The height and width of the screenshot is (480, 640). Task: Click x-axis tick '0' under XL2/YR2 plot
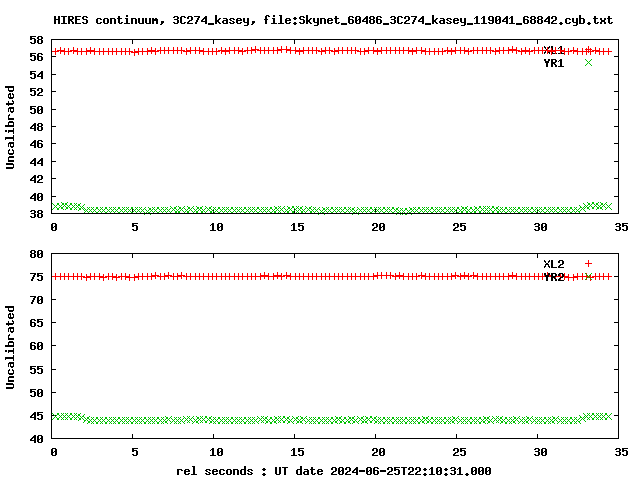coord(54,452)
